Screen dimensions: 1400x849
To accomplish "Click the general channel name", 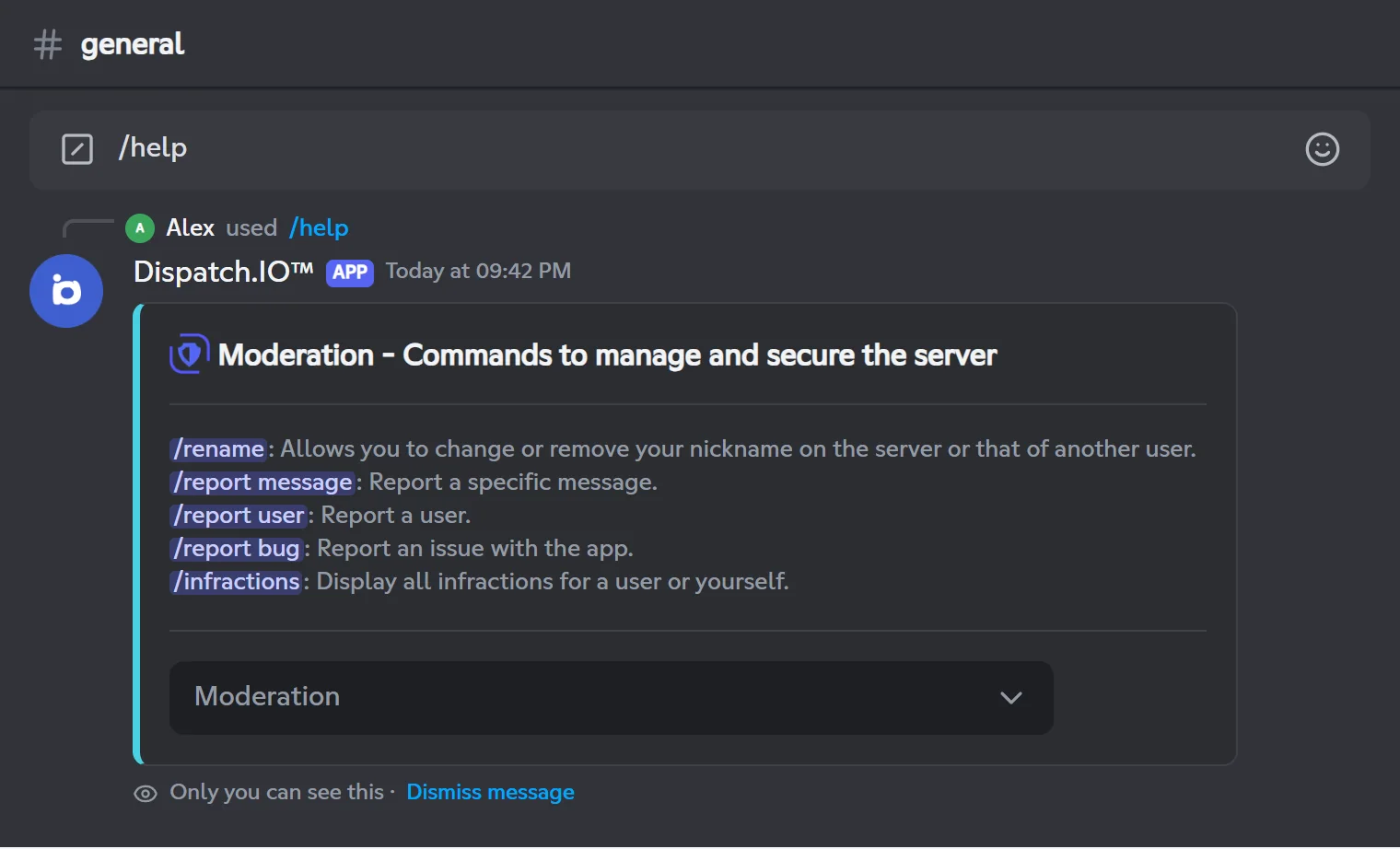I will (133, 44).
